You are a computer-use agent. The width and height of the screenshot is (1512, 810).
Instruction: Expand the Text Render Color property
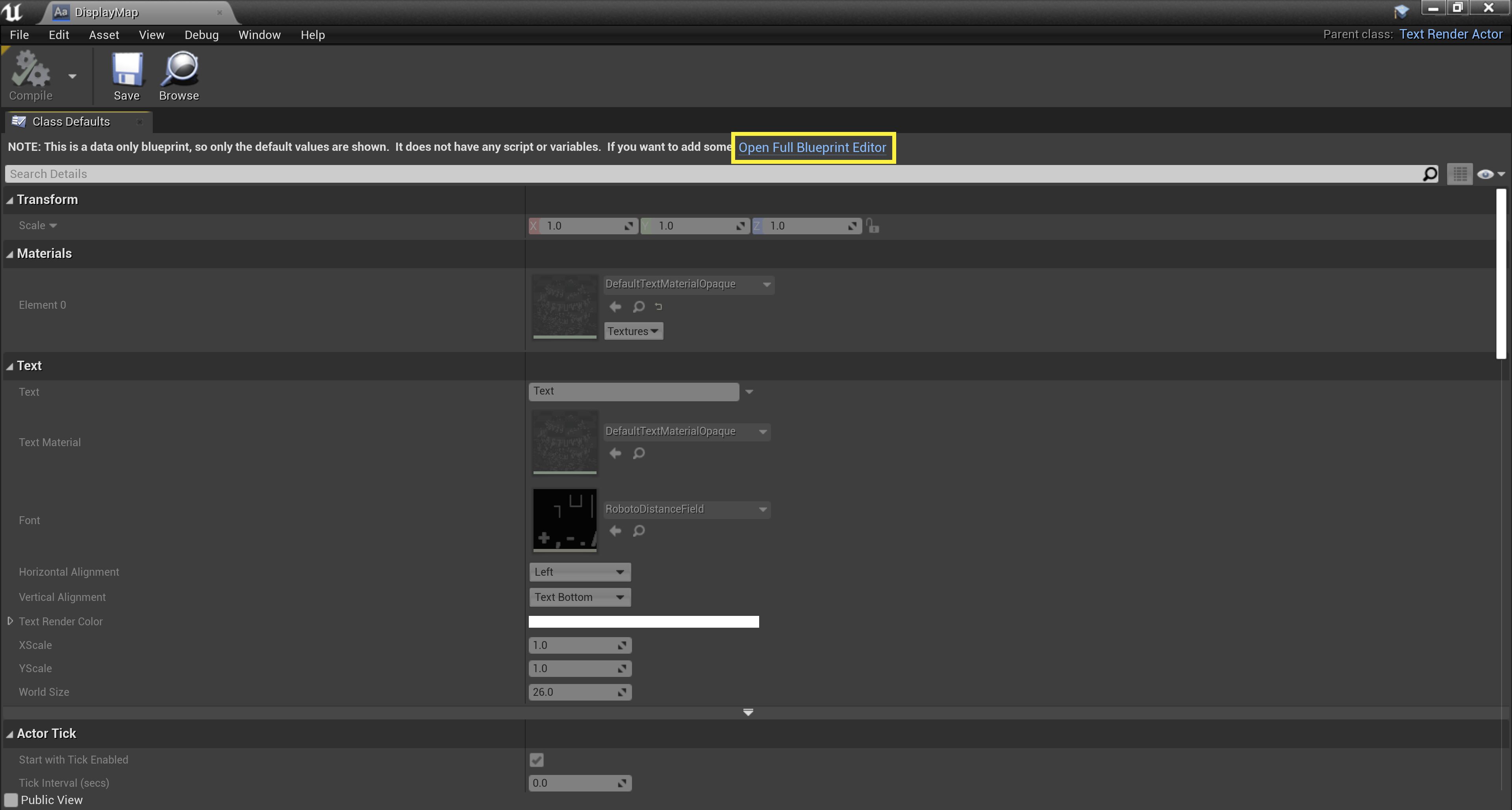[10, 621]
